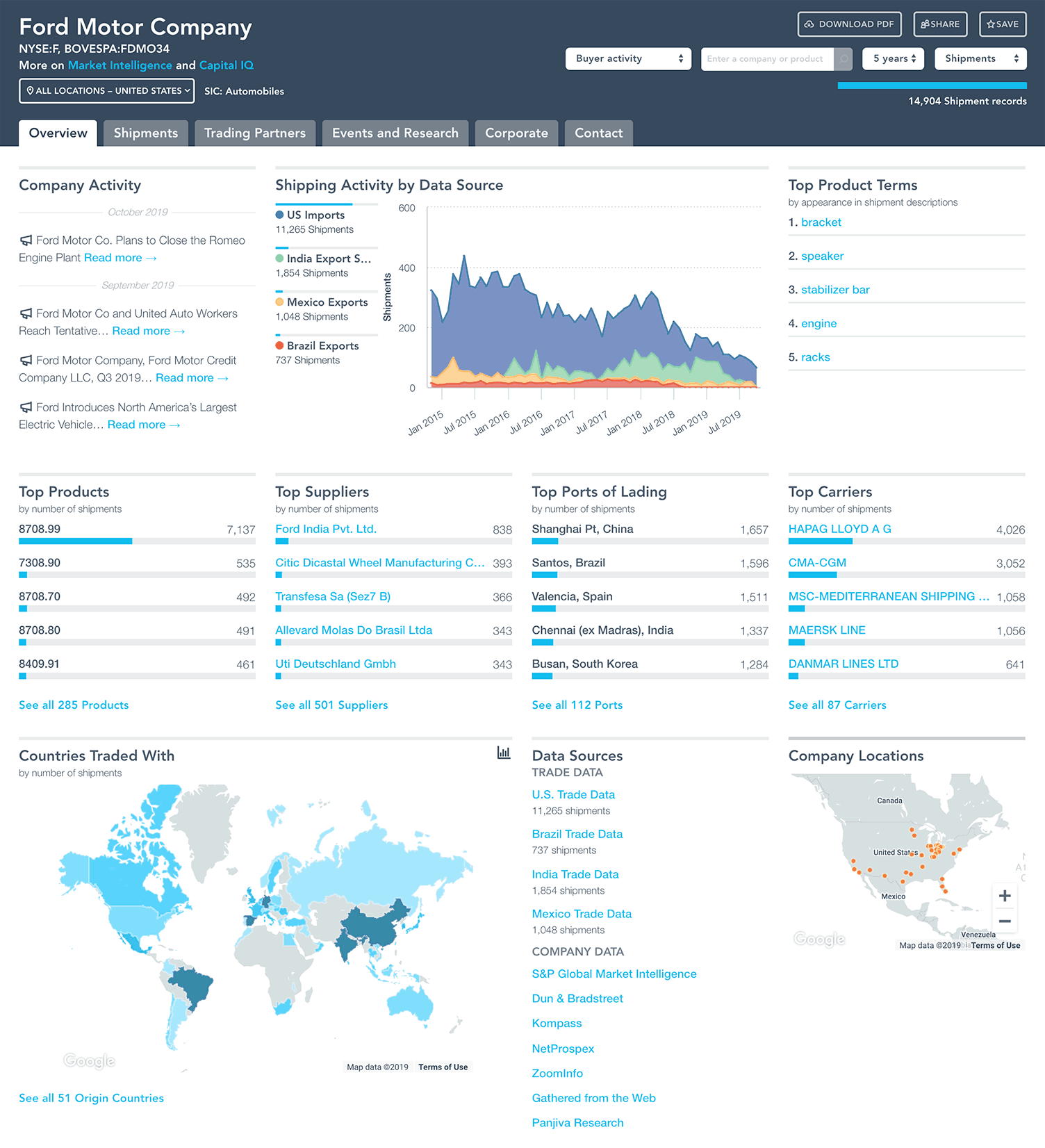Switch to the Trading Partners tab
Viewport: 1045px width, 1148px height.
pos(254,133)
